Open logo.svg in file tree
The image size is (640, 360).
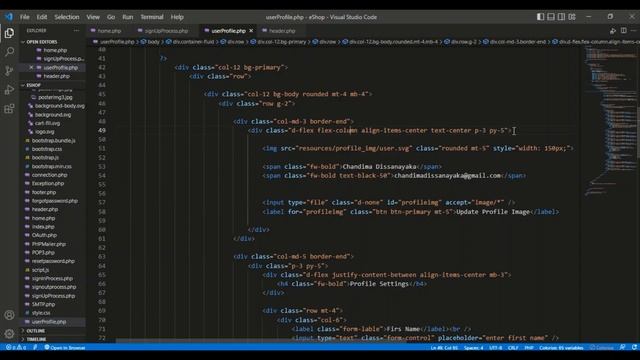tap(45, 132)
